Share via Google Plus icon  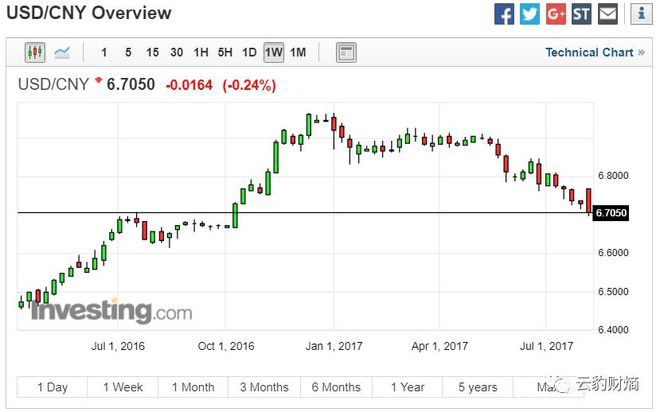(556, 14)
